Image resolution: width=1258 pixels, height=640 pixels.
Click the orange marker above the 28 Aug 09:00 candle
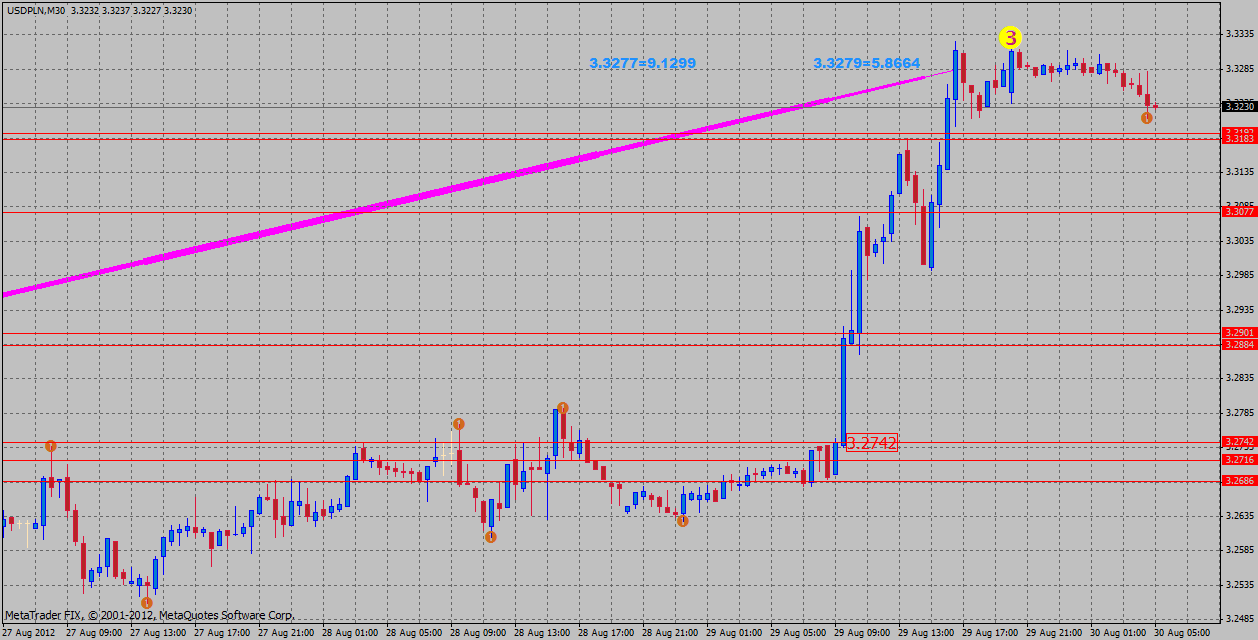pyautogui.click(x=459, y=424)
